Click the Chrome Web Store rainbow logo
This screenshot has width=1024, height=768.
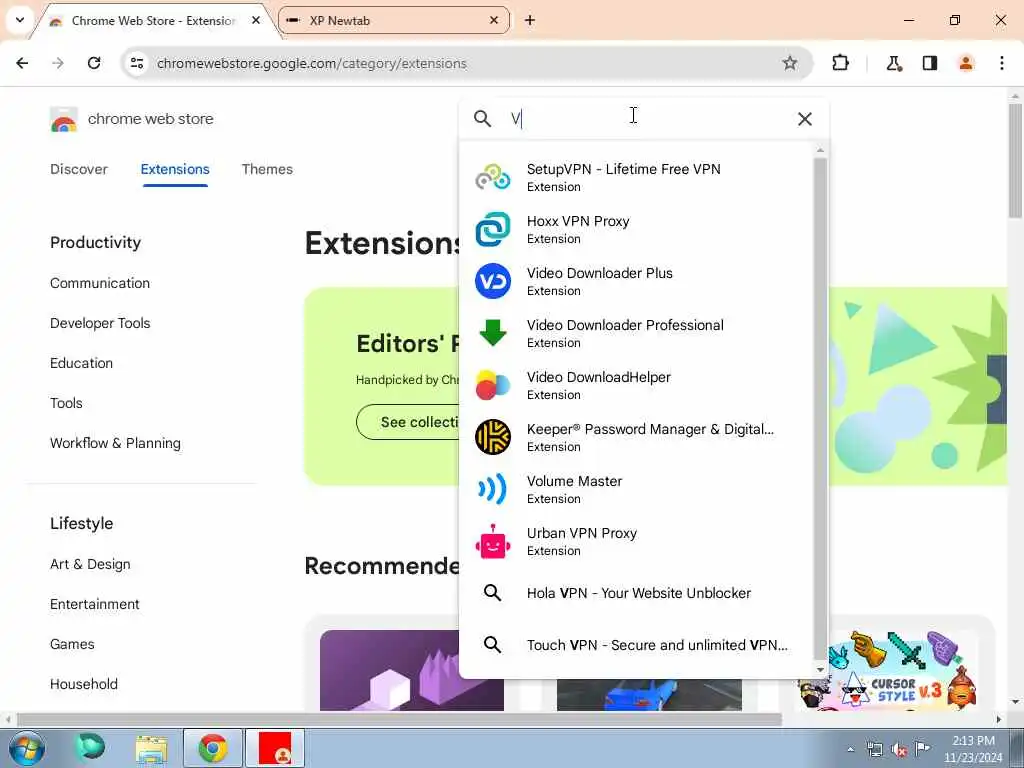pyautogui.click(x=63, y=120)
